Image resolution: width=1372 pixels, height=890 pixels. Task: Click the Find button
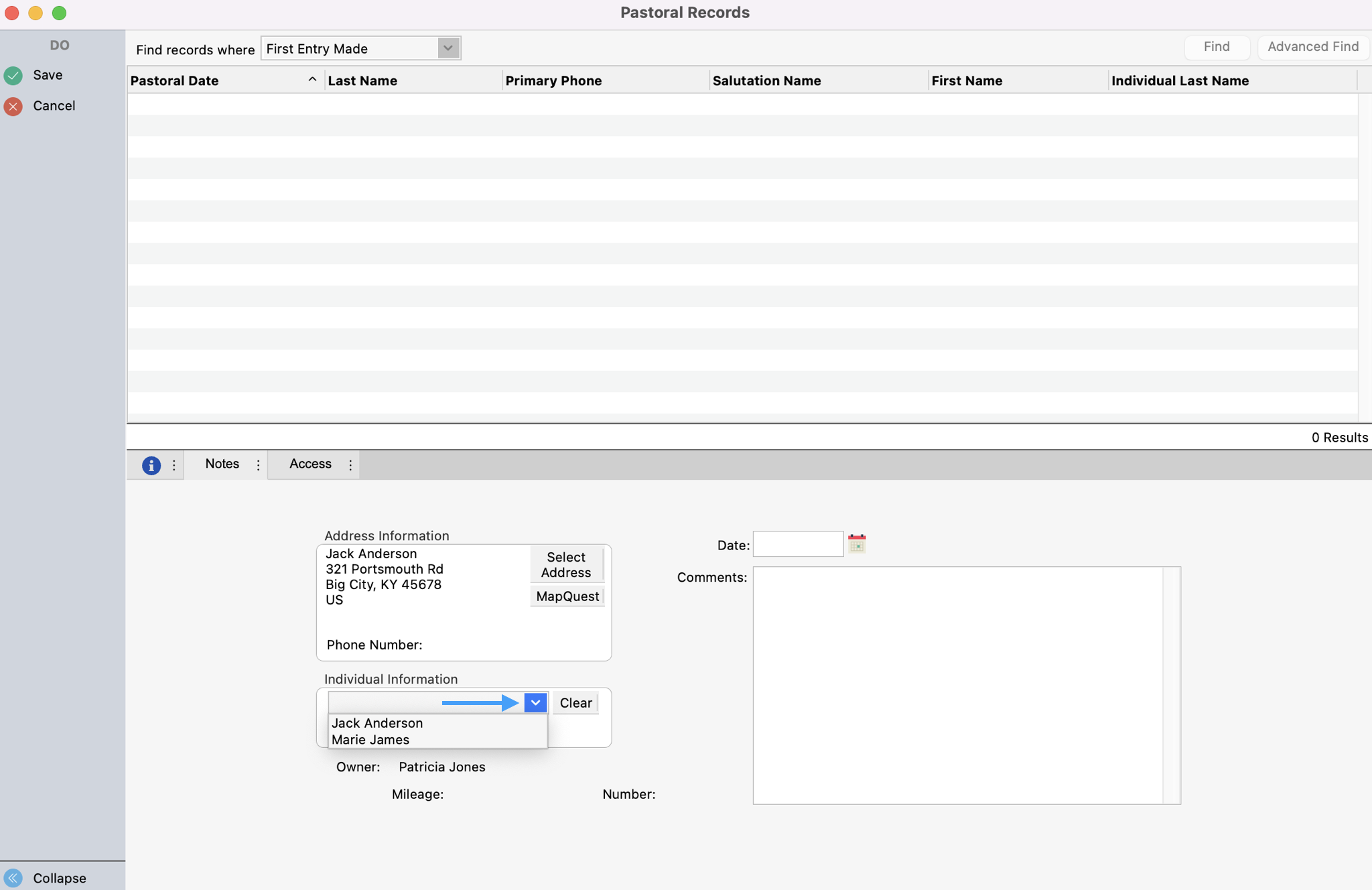[1216, 46]
